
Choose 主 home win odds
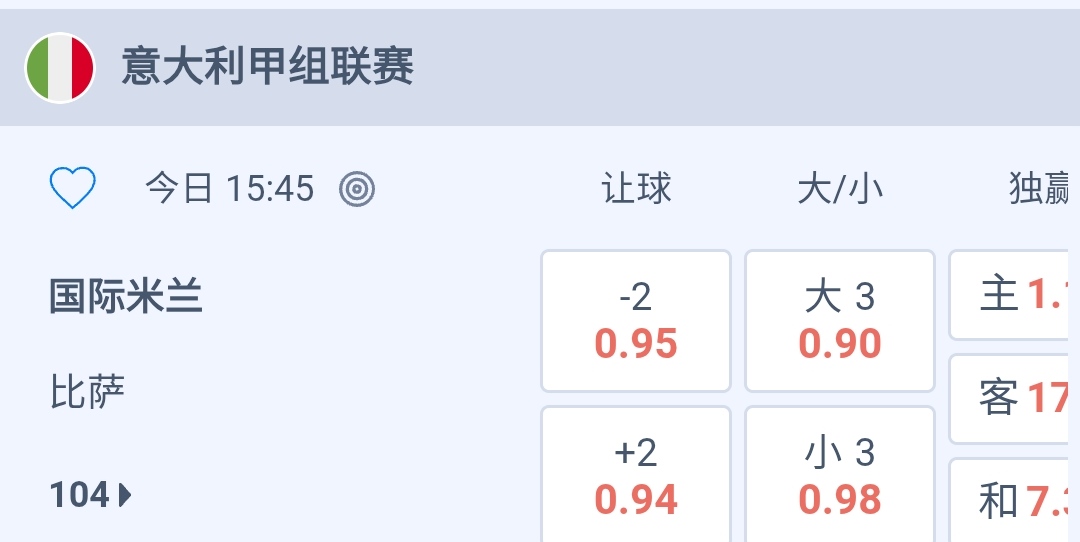point(1014,295)
